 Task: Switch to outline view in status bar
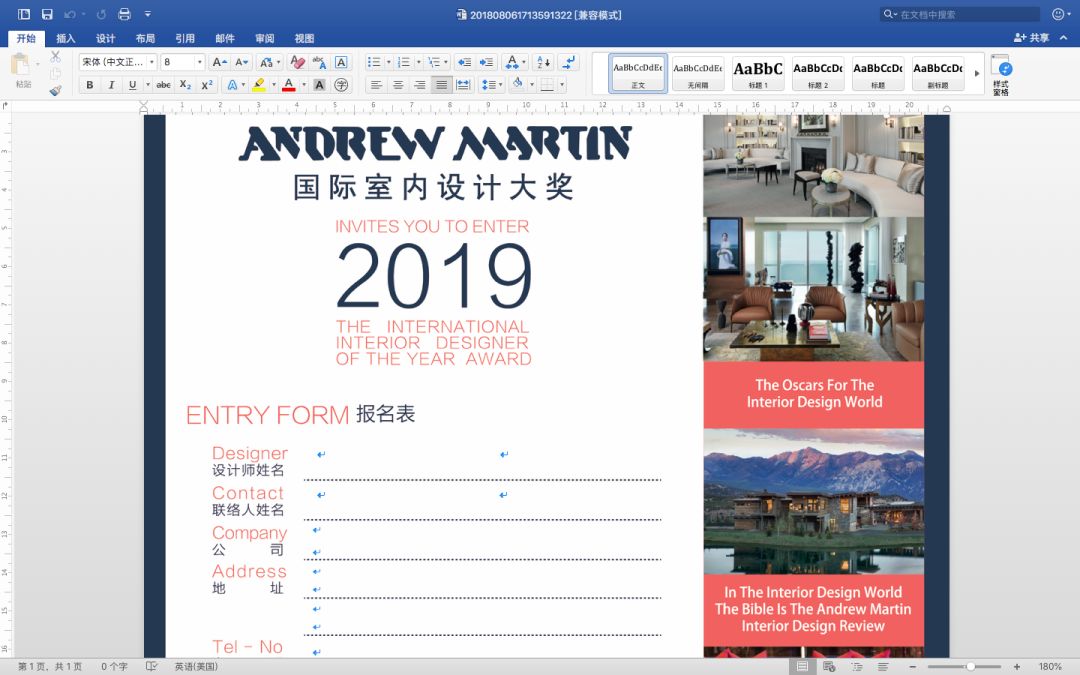pos(857,666)
